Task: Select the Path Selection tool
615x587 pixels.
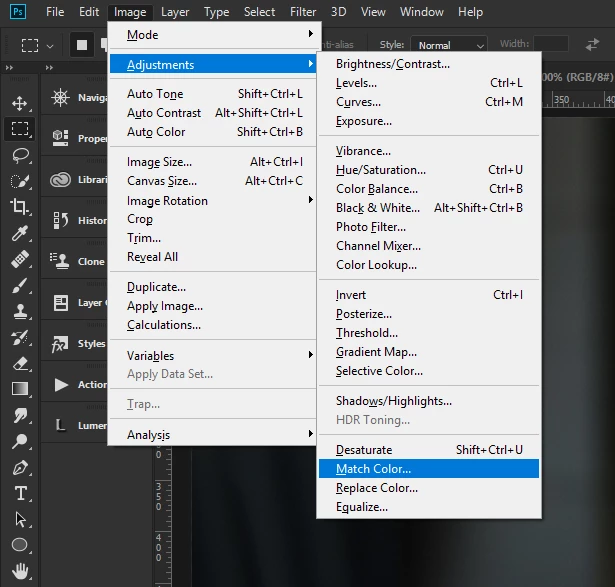Action: (x=20, y=519)
